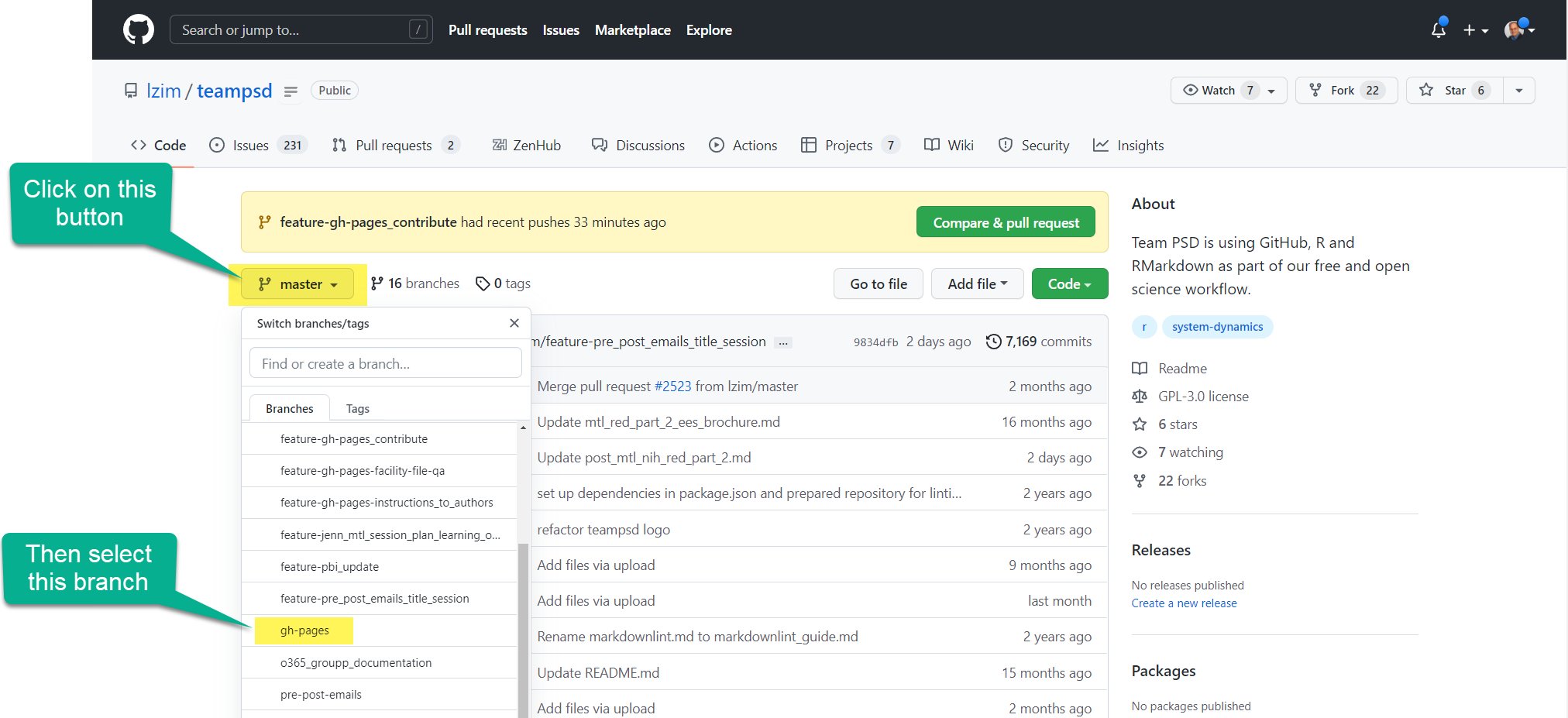Fork the teampsd repository

(x=1346, y=91)
